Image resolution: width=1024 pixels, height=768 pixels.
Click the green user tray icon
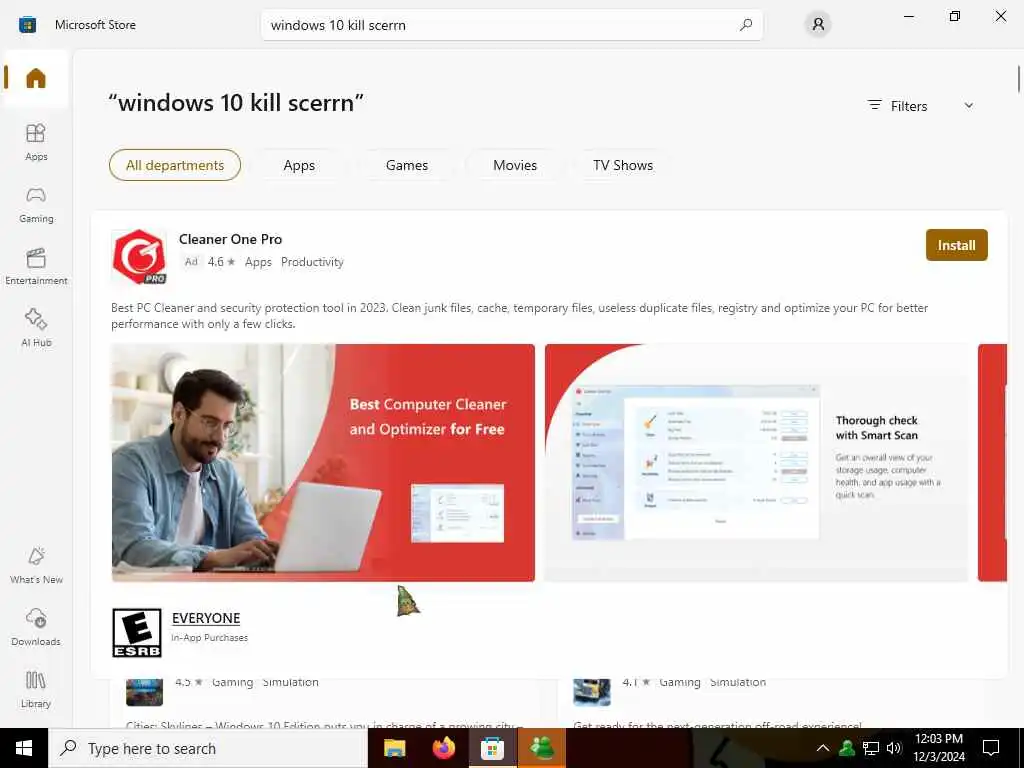point(847,748)
